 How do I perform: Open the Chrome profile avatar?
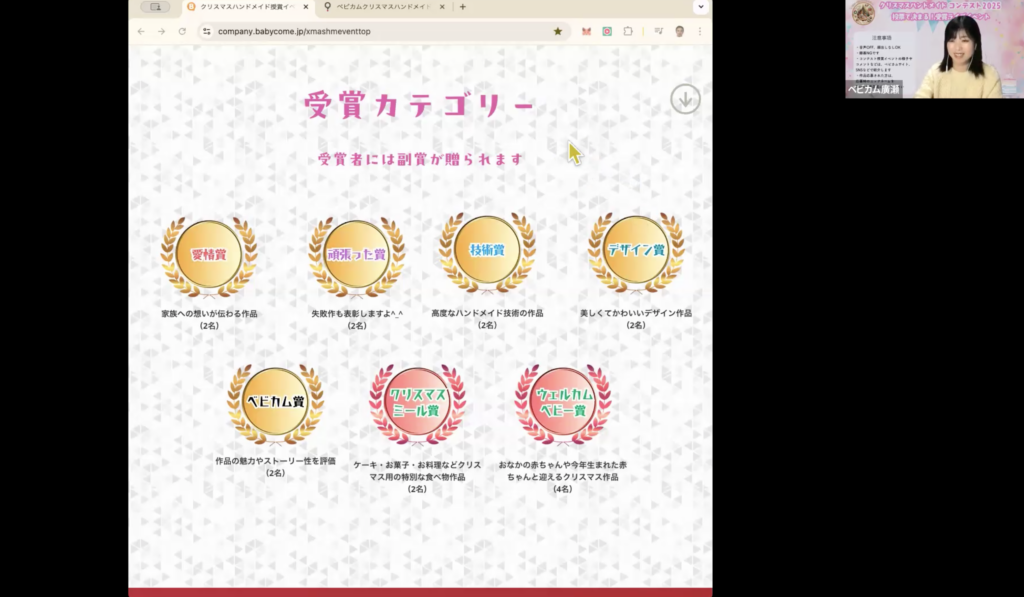coord(680,31)
